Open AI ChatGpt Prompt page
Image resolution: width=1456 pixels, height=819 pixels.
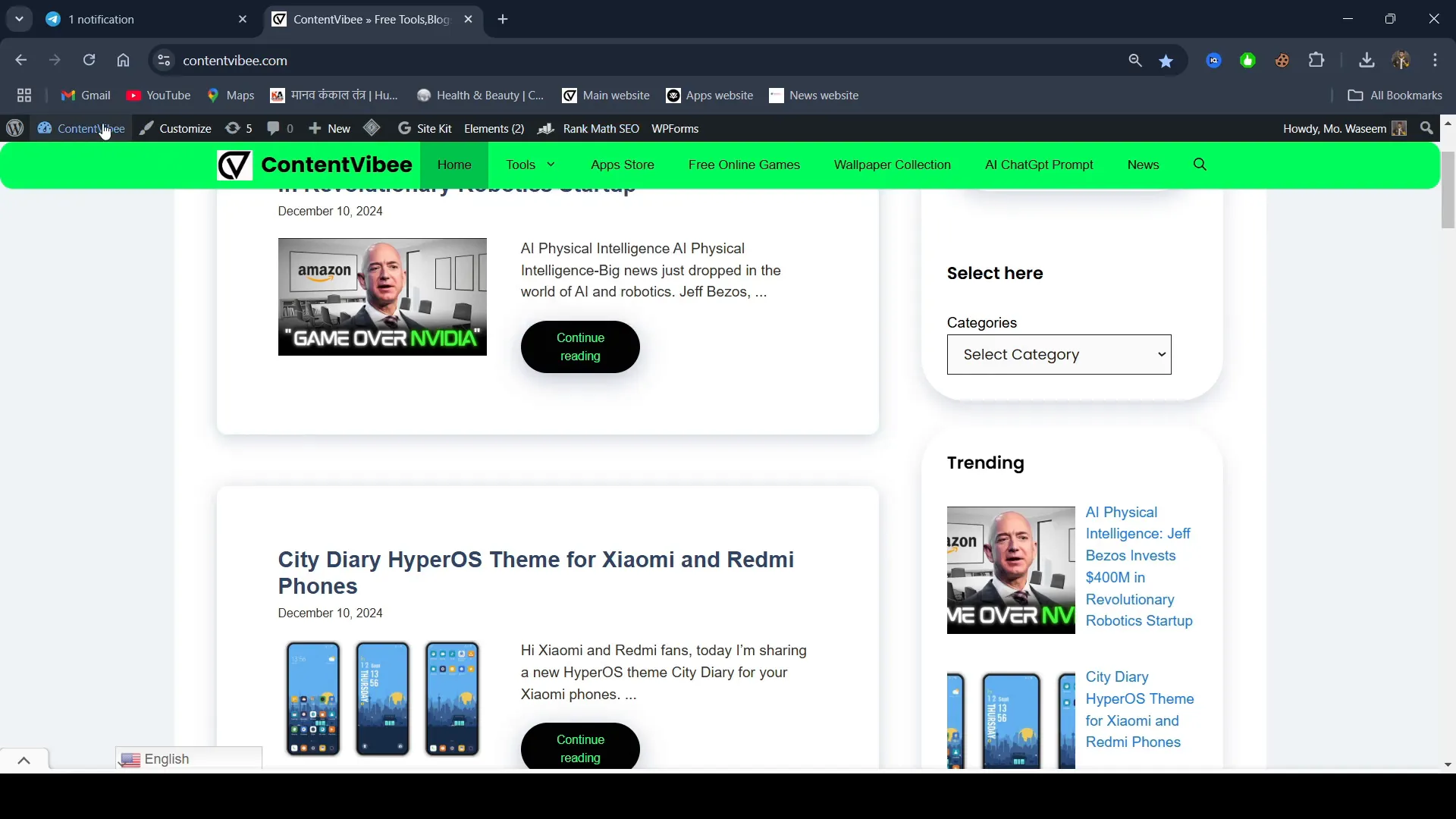[x=1039, y=165]
